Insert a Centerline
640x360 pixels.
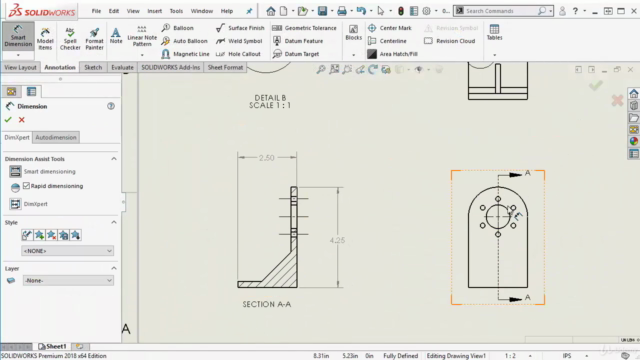tap(387, 41)
